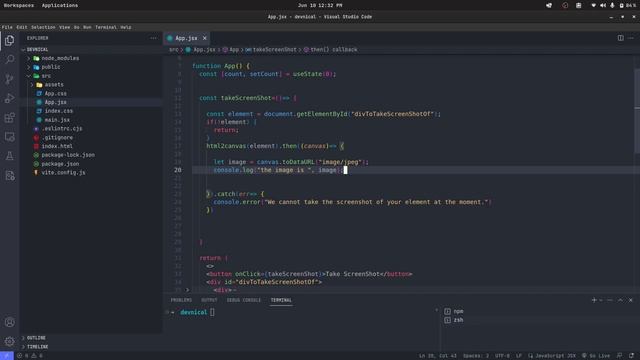Click errors and warnings count in status bar

click(30, 356)
